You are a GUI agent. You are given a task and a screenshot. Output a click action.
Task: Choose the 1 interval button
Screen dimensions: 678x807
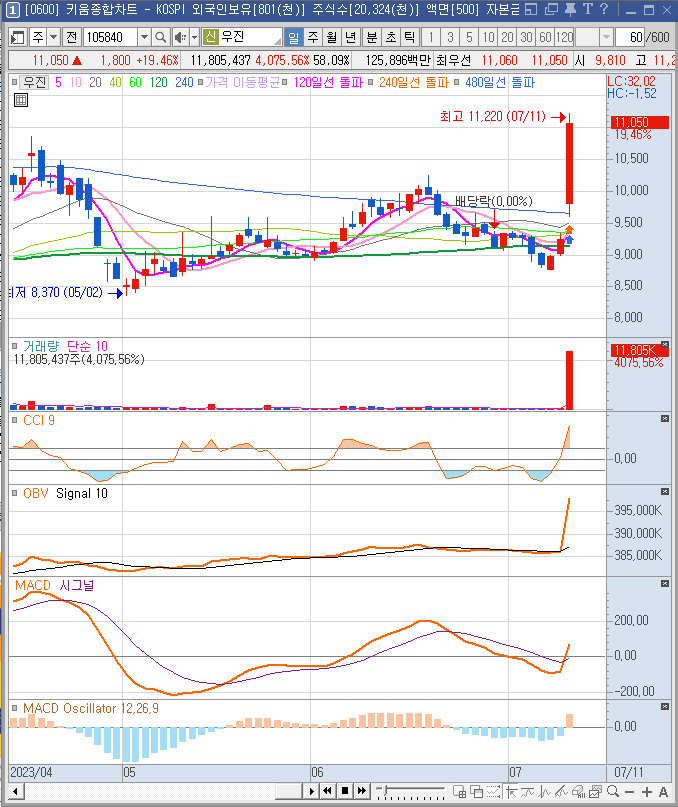click(431, 37)
